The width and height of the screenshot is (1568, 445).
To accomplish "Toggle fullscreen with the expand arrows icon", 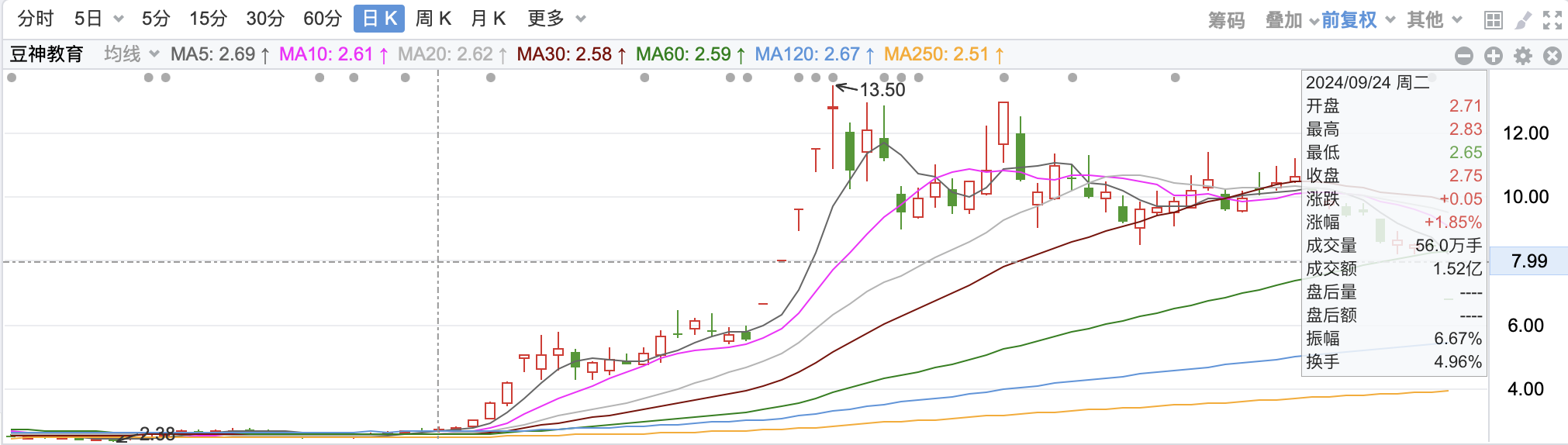I will click(1552, 20).
